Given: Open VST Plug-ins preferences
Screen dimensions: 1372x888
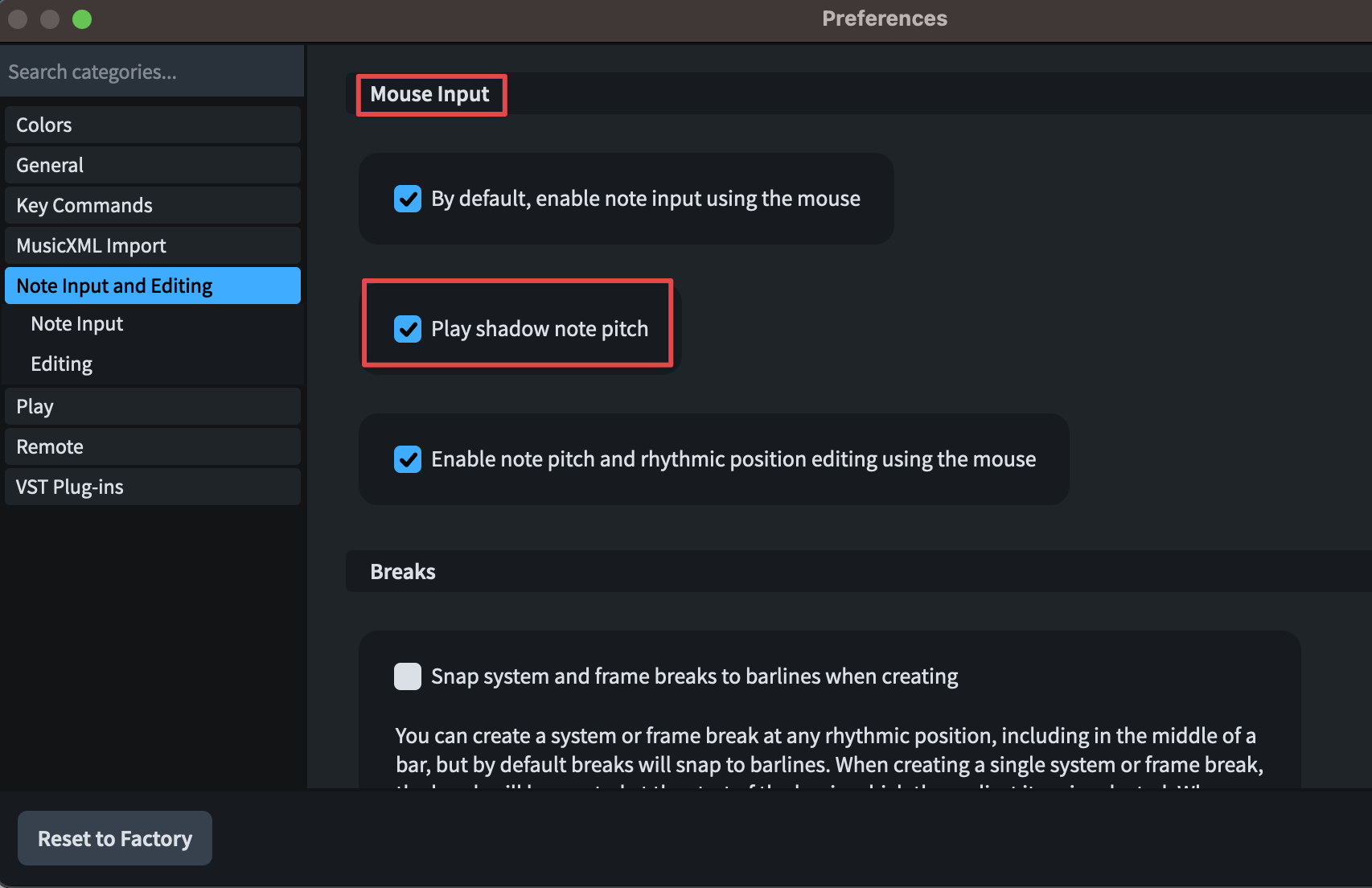Looking at the screenshot, I should tap(153, 487).
